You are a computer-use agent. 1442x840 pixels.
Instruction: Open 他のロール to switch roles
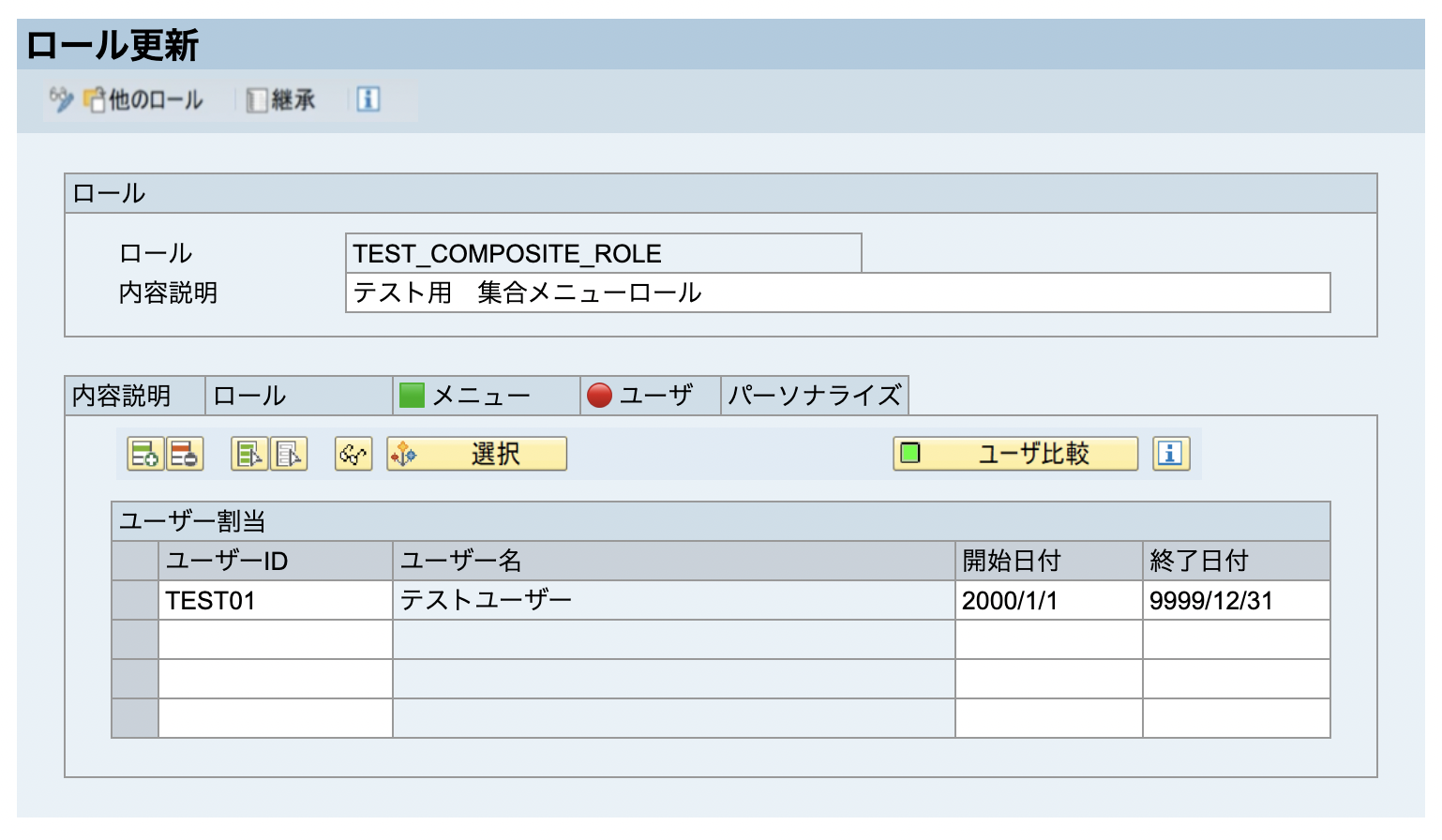point(145,98)
